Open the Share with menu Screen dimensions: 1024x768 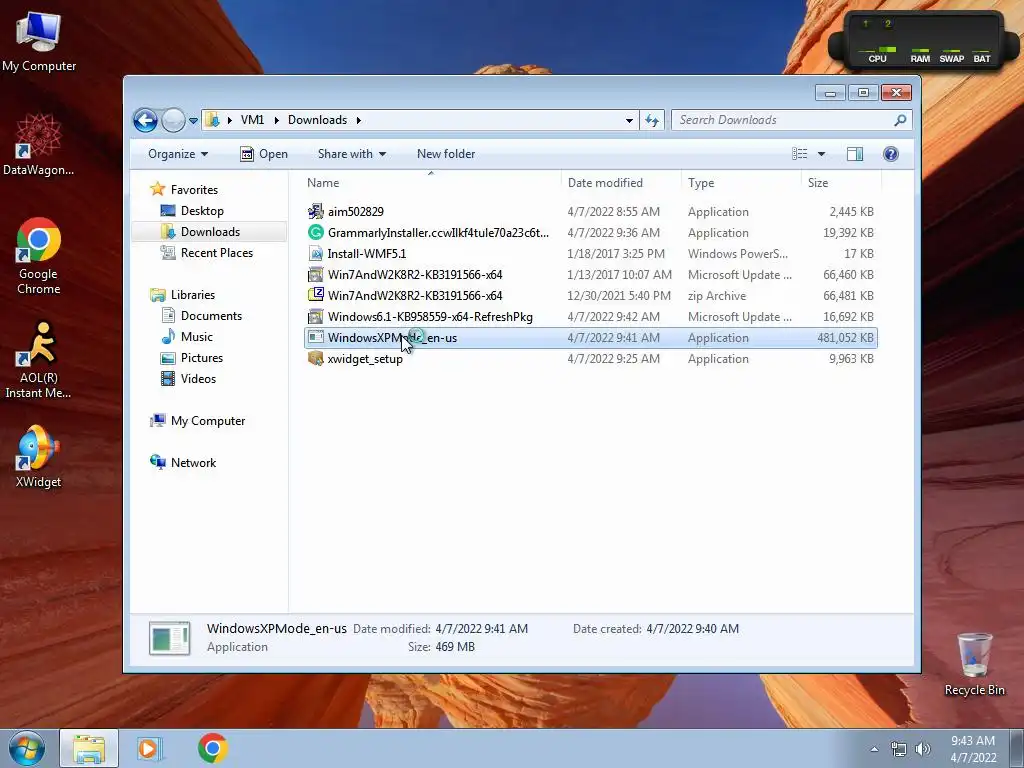(x=351, y=154)
